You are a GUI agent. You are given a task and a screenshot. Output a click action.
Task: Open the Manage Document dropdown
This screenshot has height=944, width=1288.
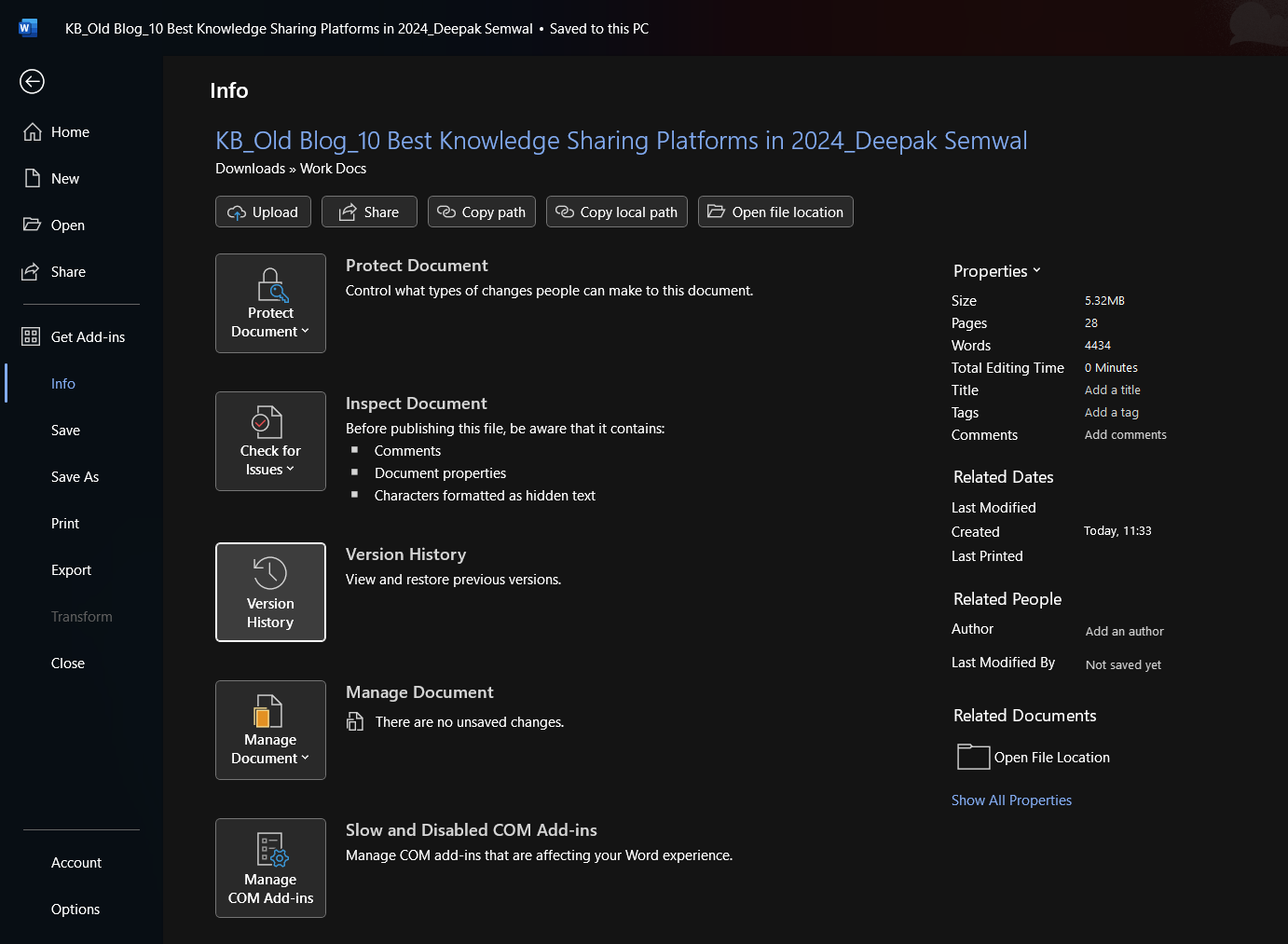[270, 730]
